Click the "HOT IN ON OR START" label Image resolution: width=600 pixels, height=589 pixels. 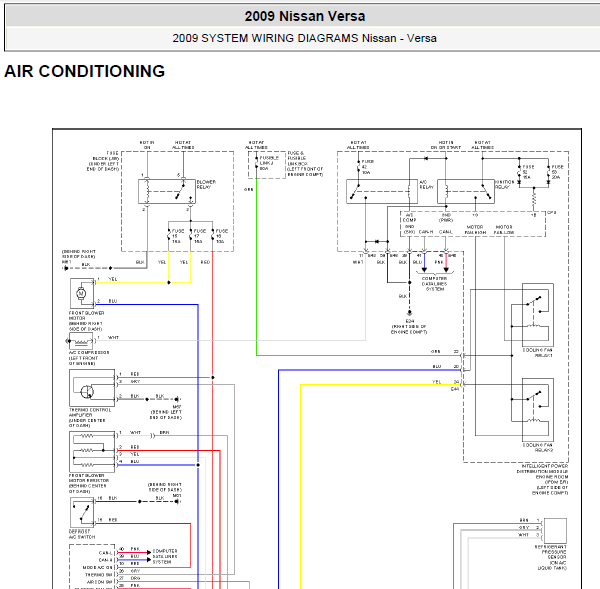pyautogui.click(x=446, y=145)
